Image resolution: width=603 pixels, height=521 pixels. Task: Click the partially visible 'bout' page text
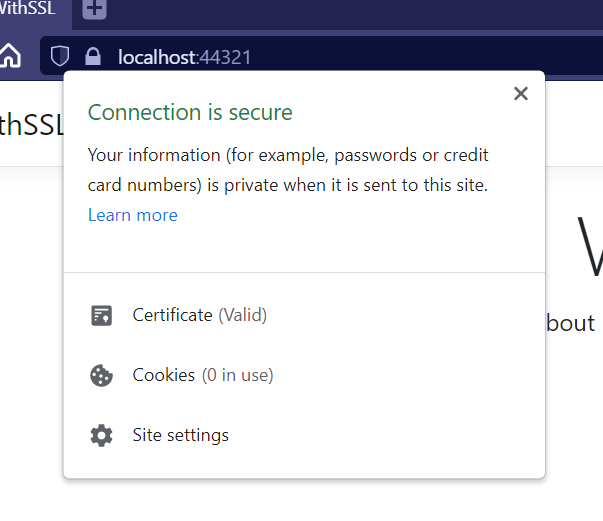tap(571, 323)
